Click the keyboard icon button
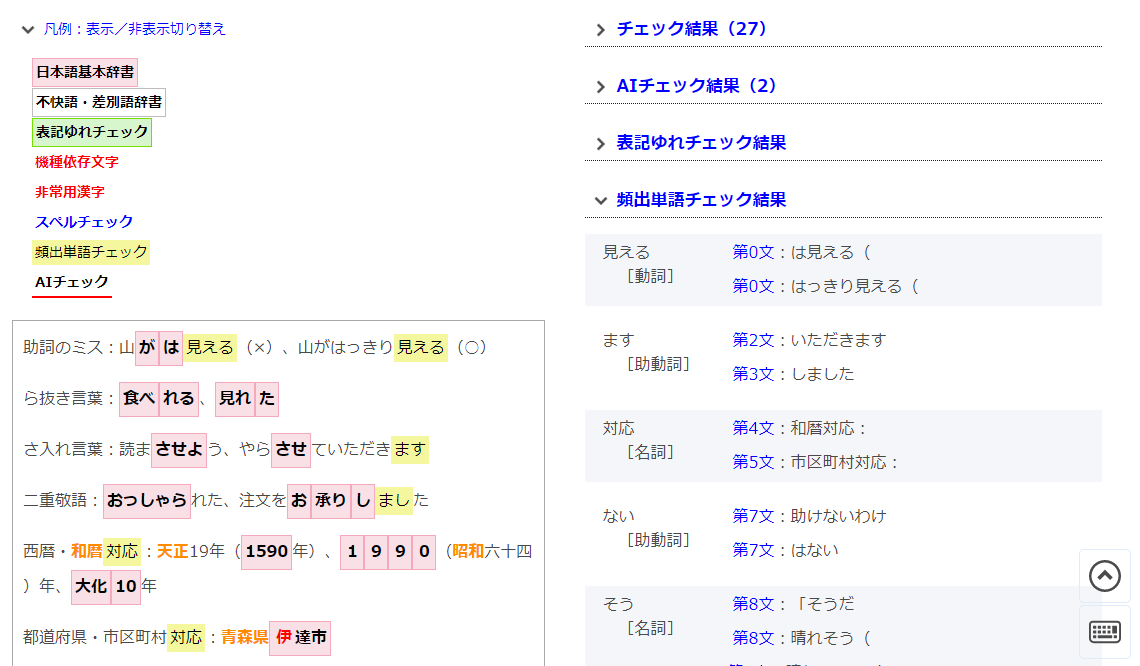The width and height of the screenshot is (1140, 666). [x=1104, y=631]
